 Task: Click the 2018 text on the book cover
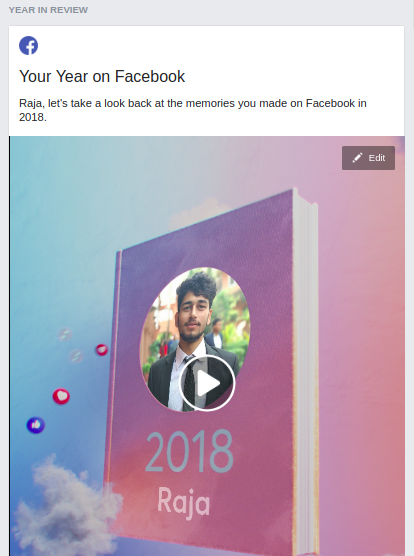(x=189, y=451)
